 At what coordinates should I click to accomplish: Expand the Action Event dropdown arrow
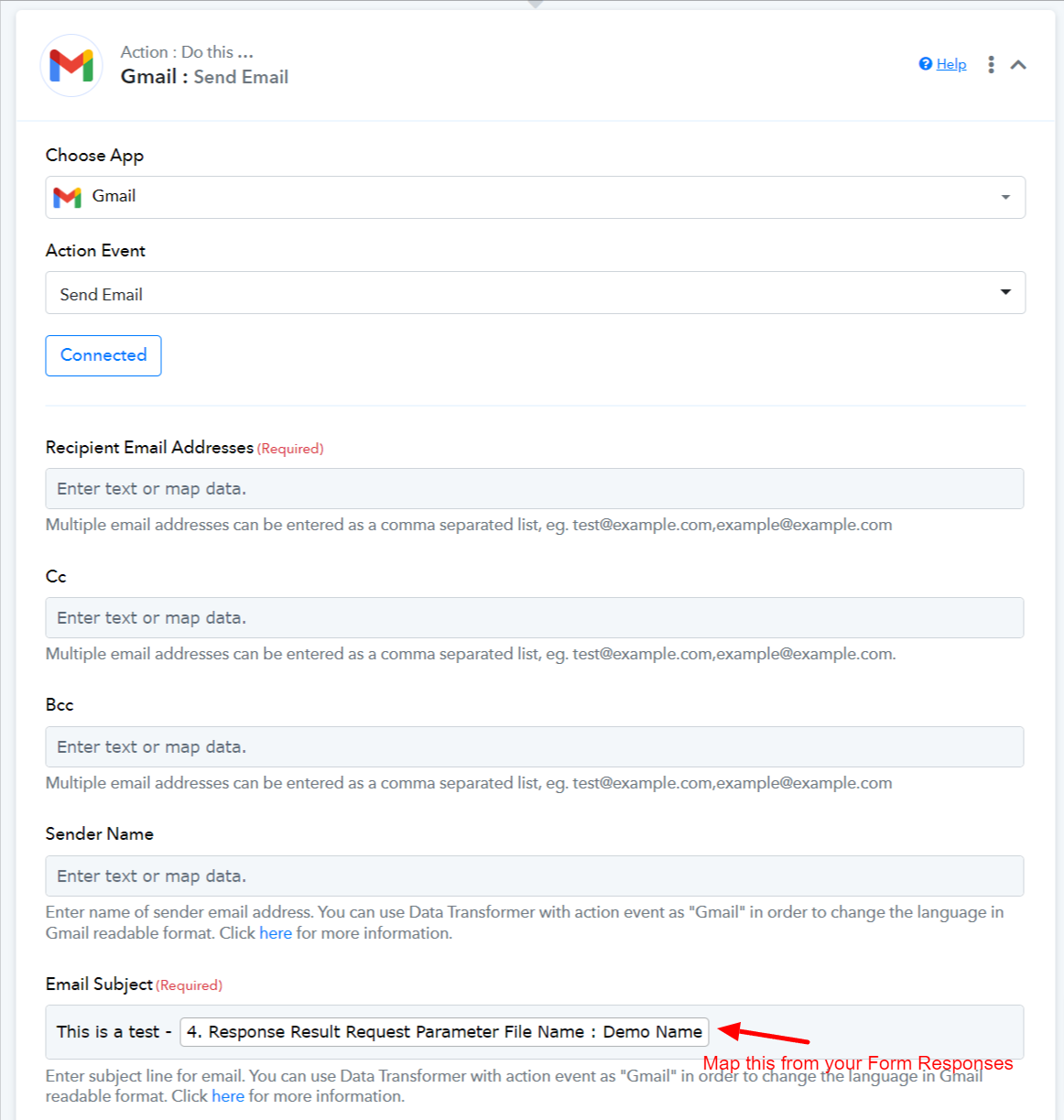1005,292
